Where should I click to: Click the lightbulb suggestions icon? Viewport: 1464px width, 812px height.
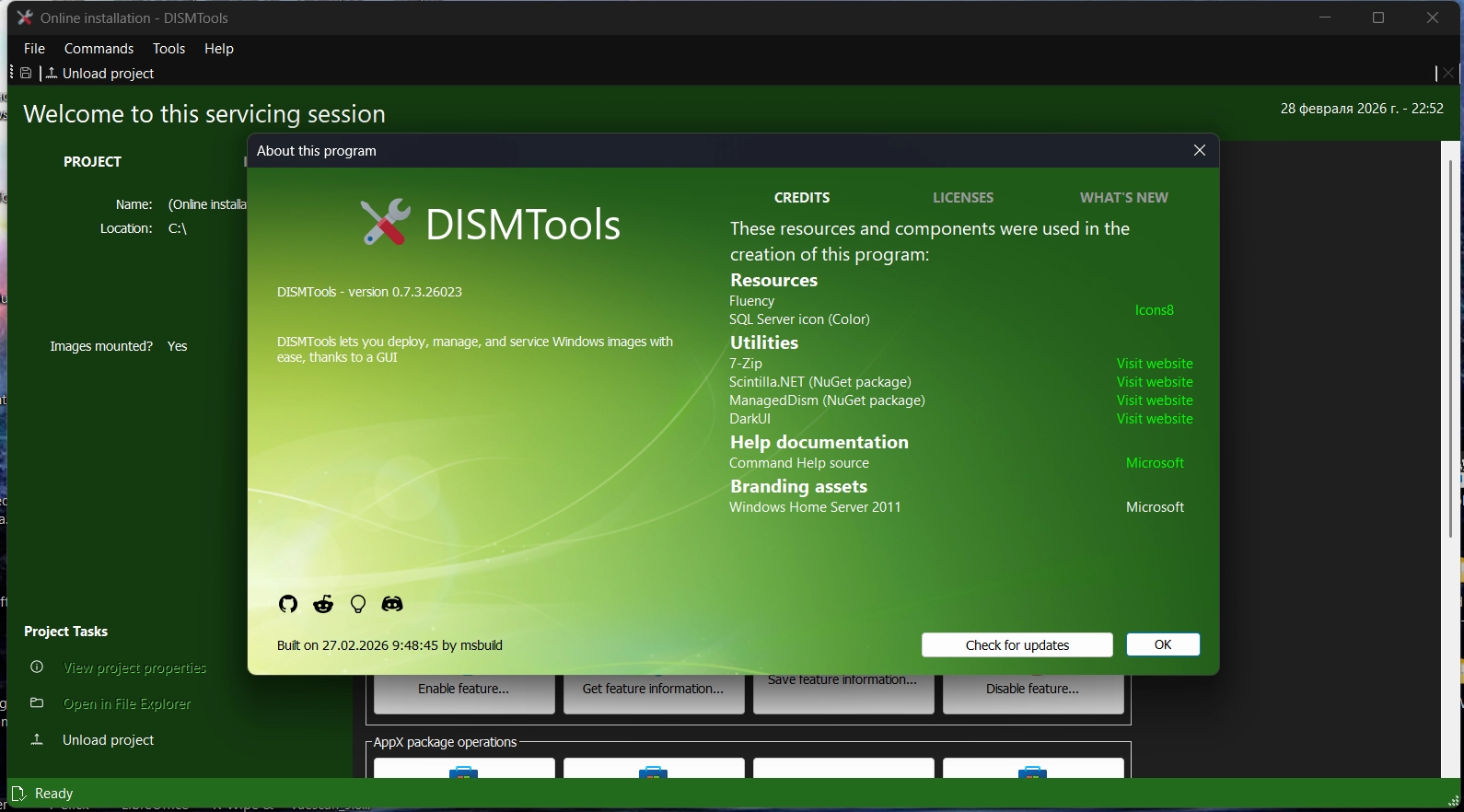[358, 604]
